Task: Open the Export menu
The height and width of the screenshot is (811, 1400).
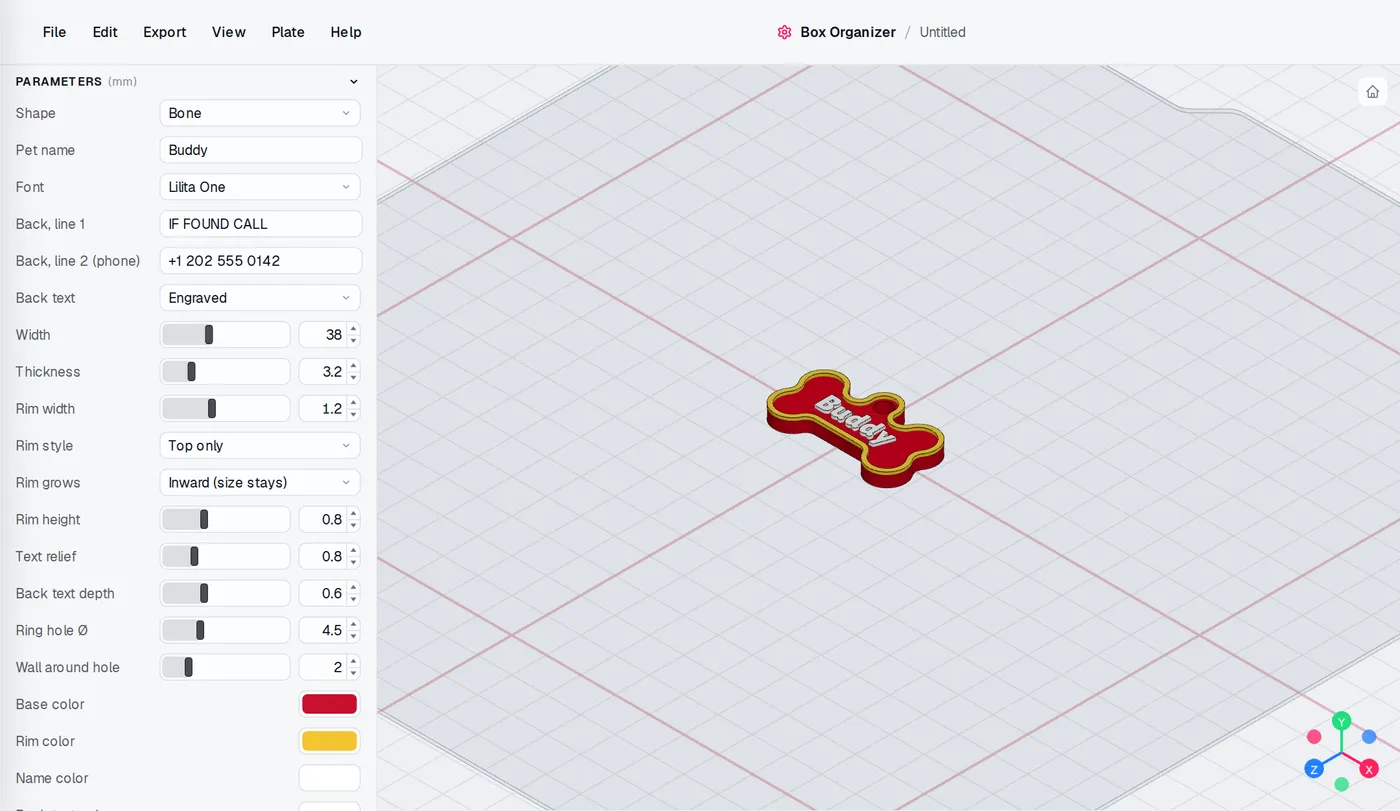Action: coord(165,32)
